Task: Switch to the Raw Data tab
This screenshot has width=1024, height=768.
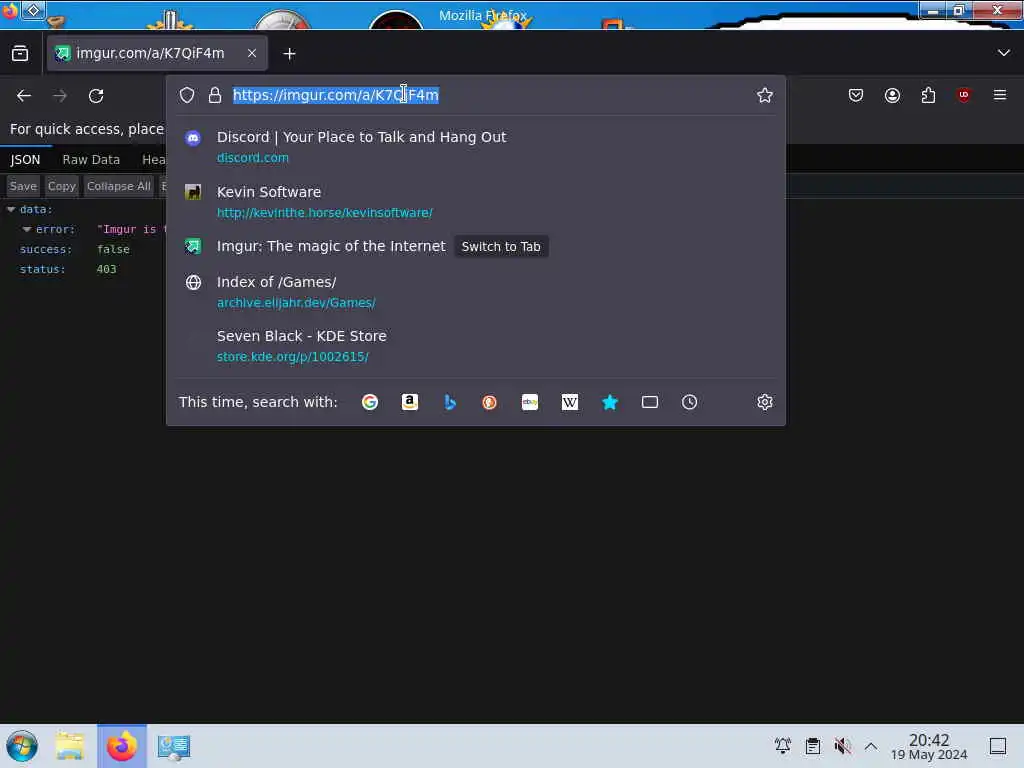Action: (x=91, y=159)
